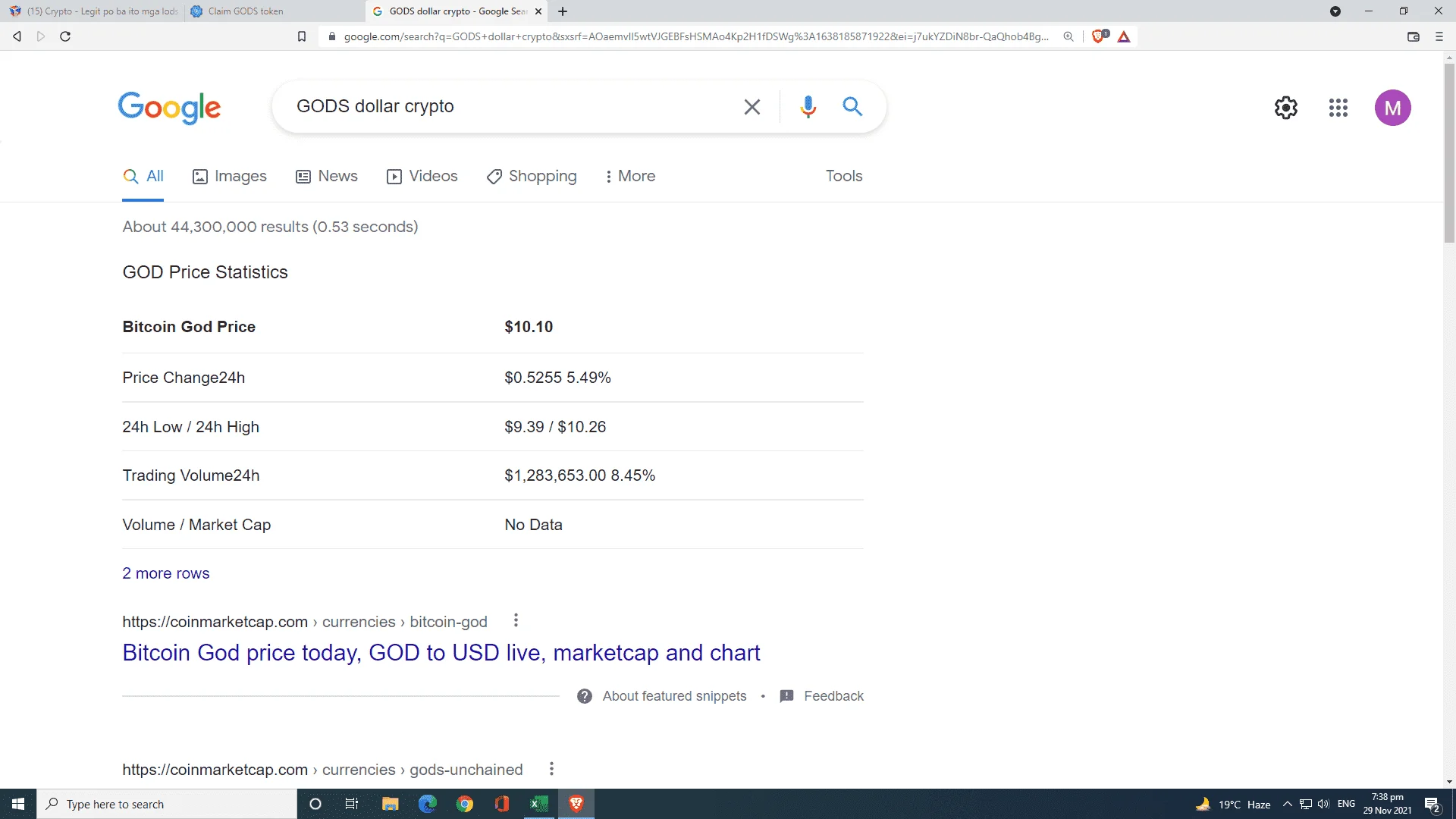Open a new browser tab
This screenshot has width=1456, height=819.
point(563,11)
